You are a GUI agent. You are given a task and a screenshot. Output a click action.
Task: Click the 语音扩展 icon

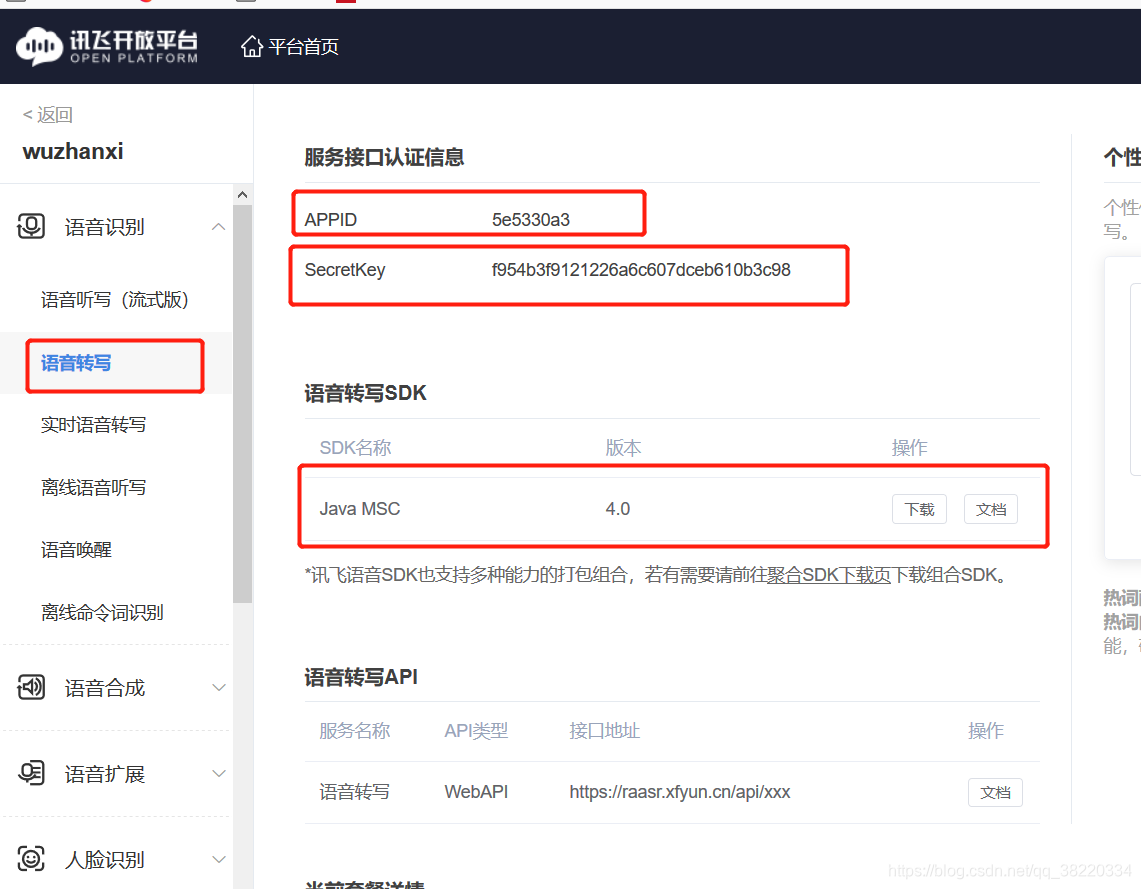[x=31, y=773]
